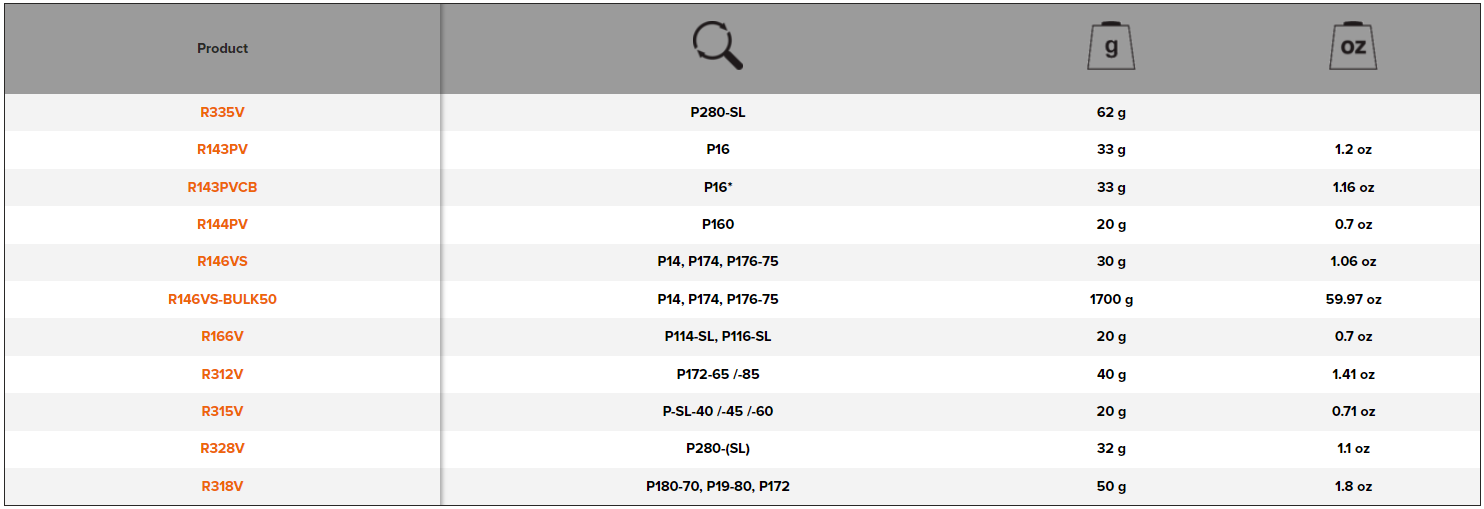Screen dimensions: 1484x509
Task: Click the P114-SL, P116-SL cell
Action: 717,336
